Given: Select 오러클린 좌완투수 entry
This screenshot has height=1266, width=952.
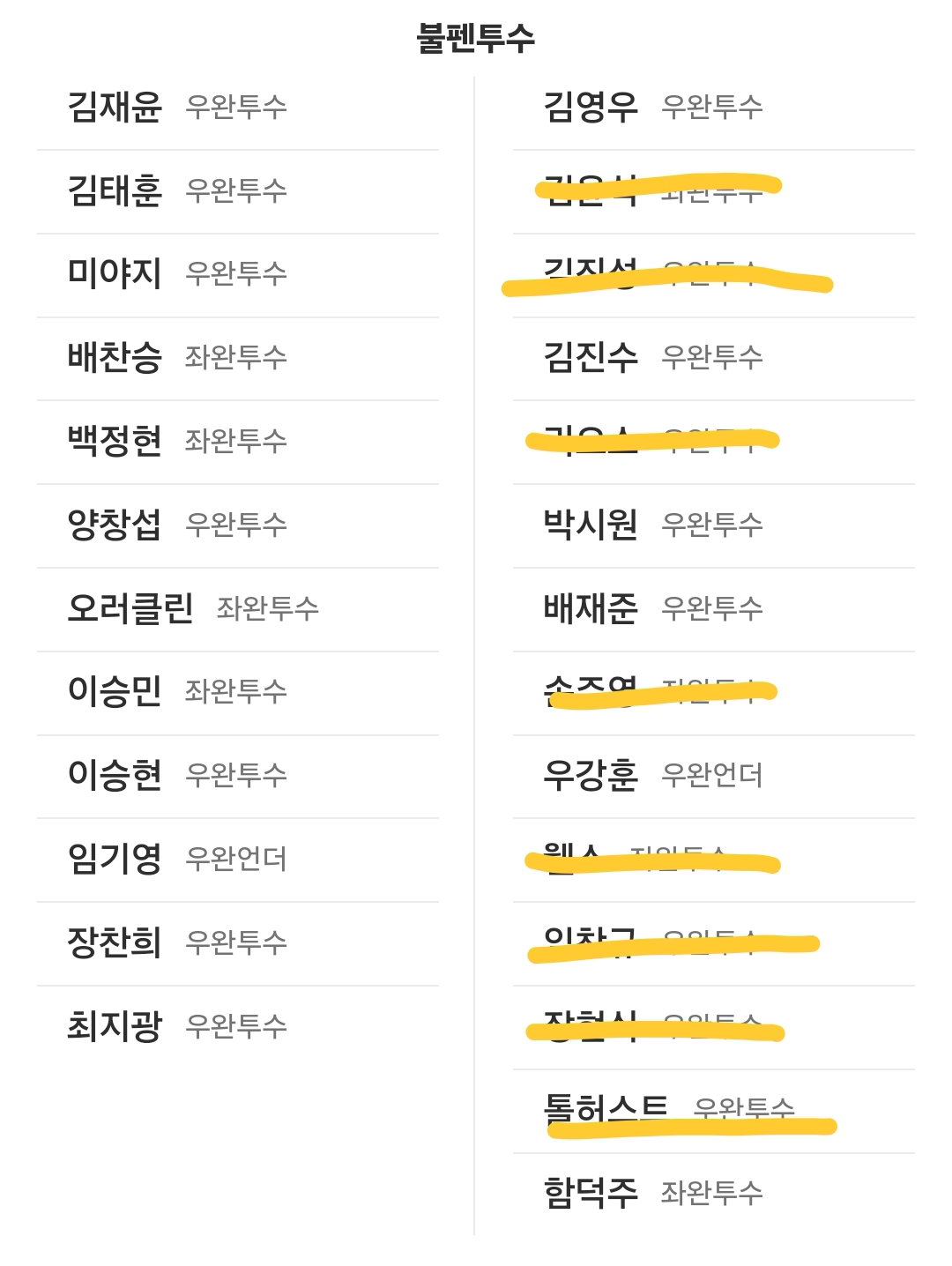Looking at the screenshot, I should point(238,609).
